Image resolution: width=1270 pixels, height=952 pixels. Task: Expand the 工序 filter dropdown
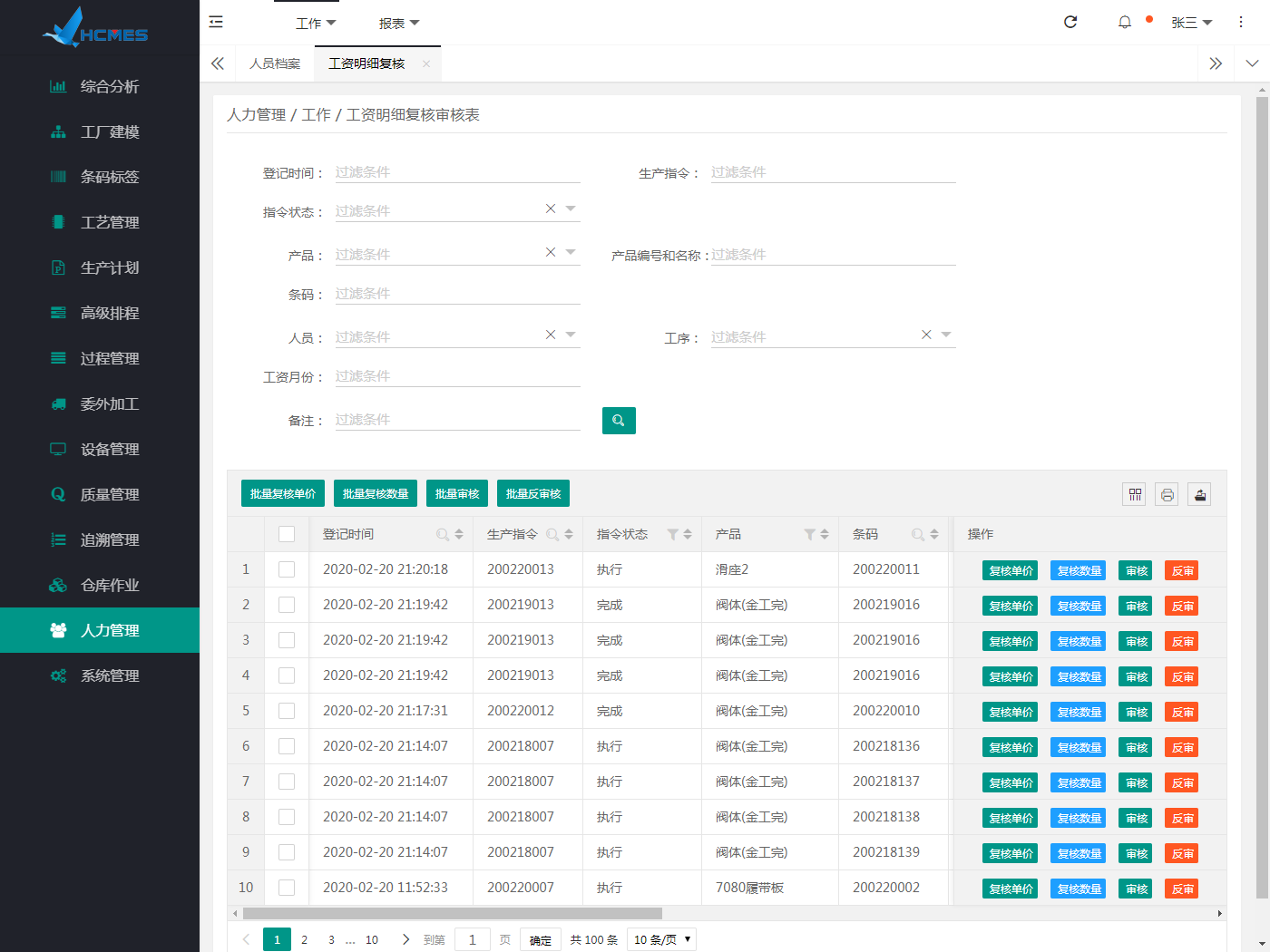946,335
